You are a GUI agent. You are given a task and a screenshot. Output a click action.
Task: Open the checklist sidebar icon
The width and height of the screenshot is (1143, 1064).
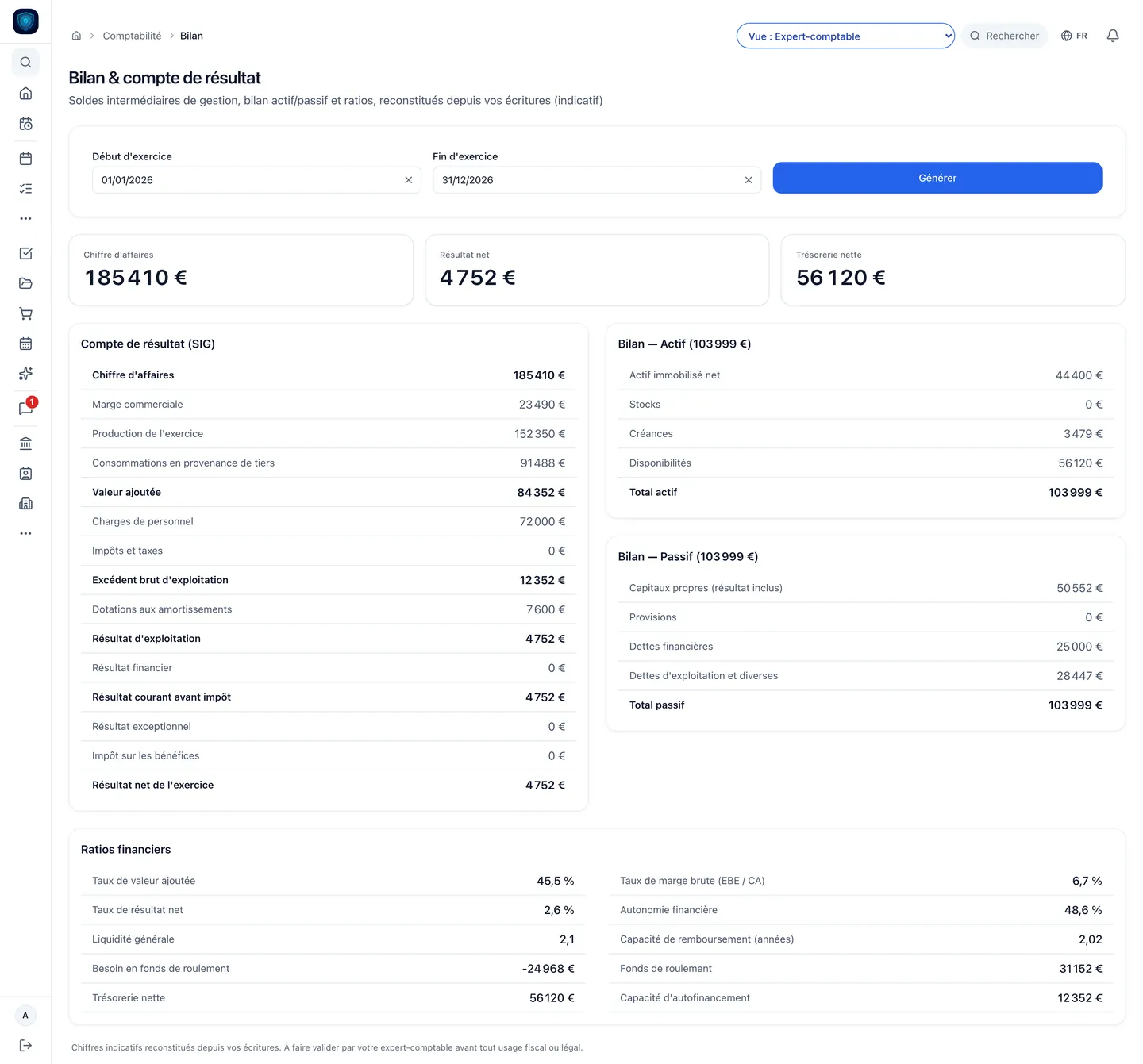click(25, 189)
